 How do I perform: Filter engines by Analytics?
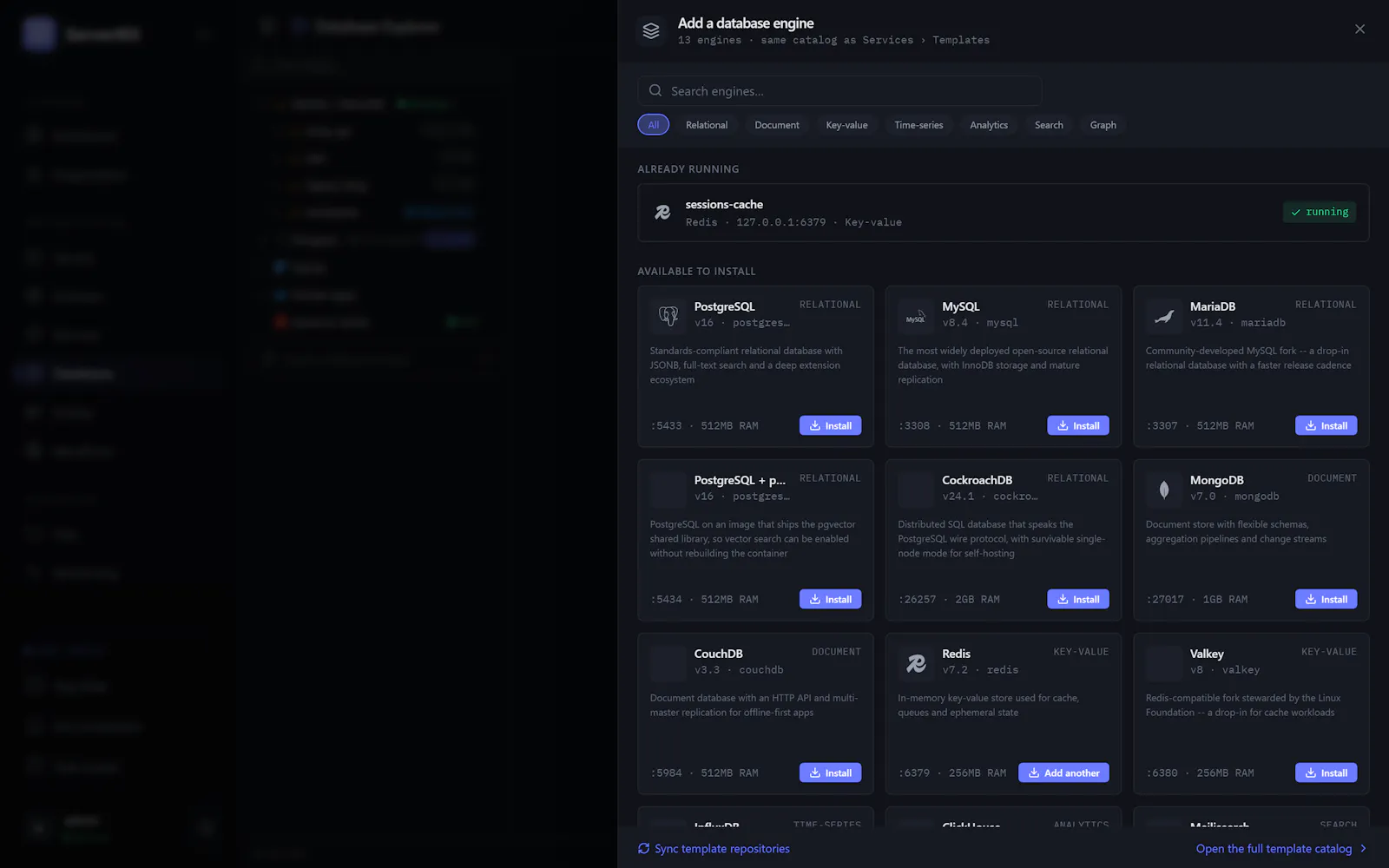(x=989, y=125)
